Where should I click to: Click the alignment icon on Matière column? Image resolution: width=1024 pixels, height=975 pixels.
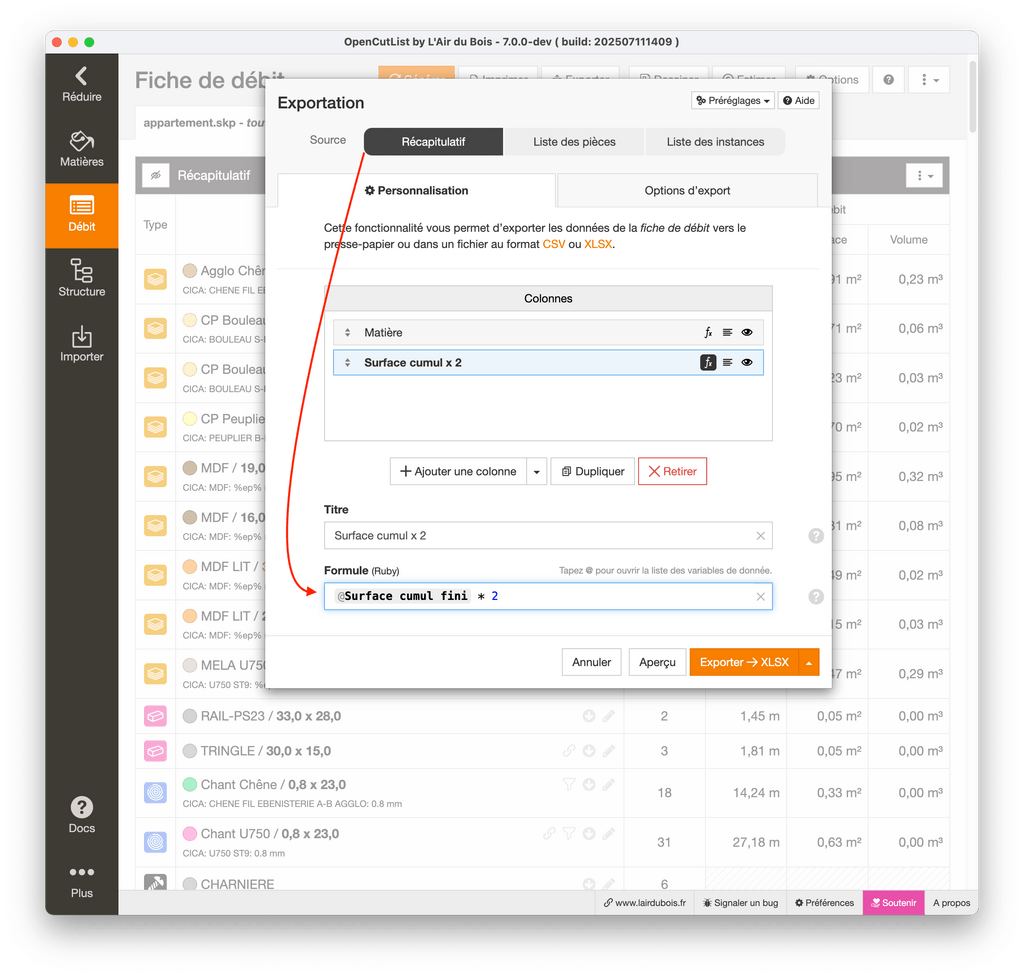coord(728,332)
